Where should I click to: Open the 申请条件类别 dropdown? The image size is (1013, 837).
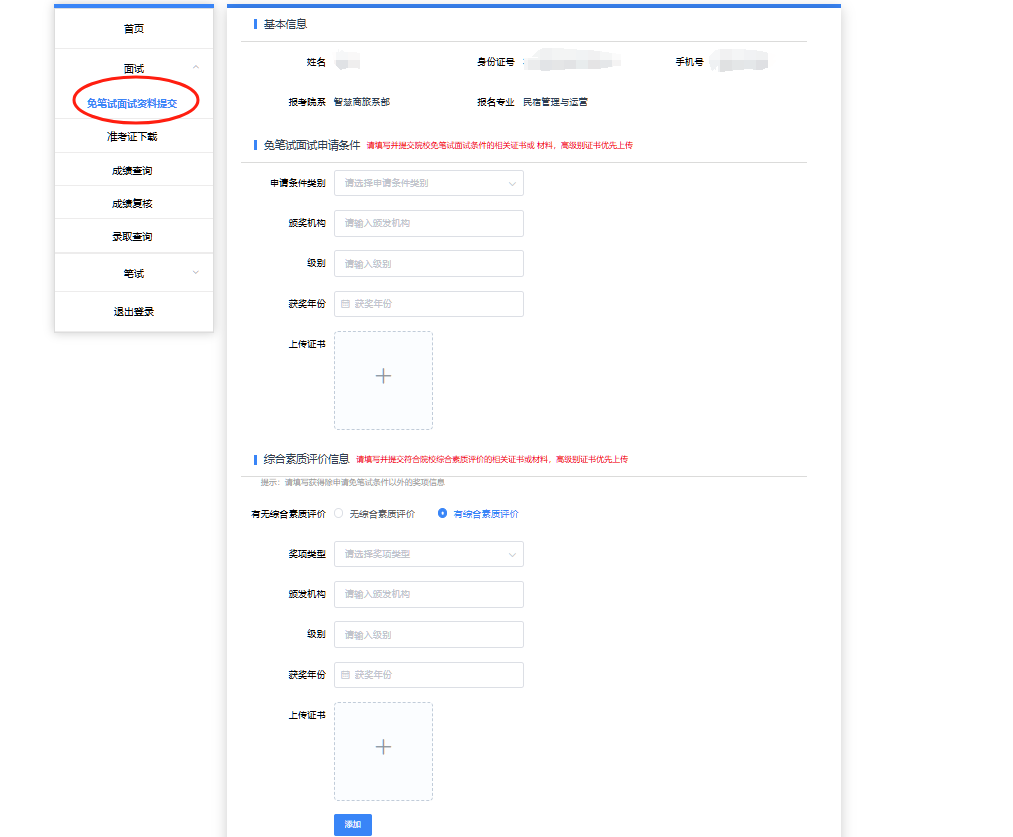pos(428,183)
